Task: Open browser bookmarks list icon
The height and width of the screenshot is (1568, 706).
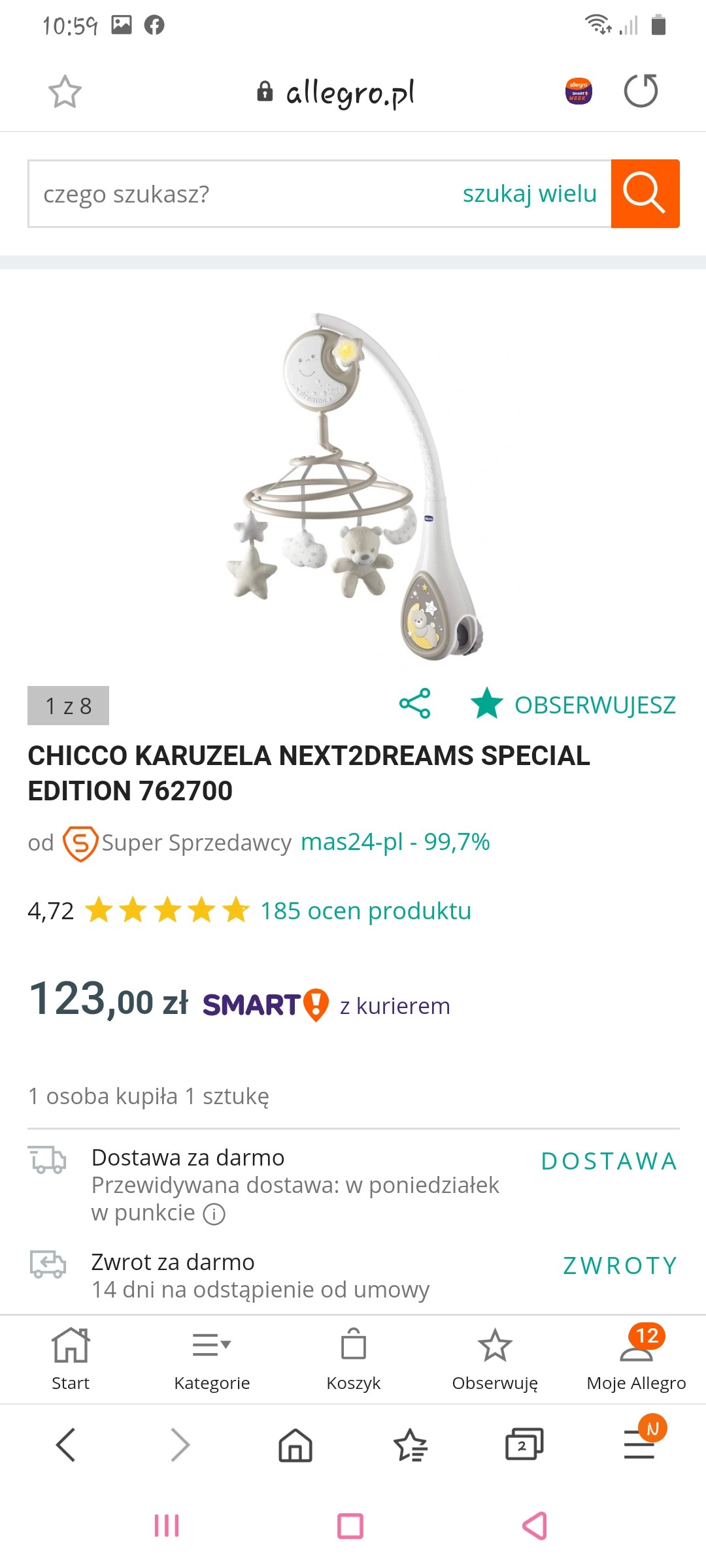Action: click(410, 1444)
